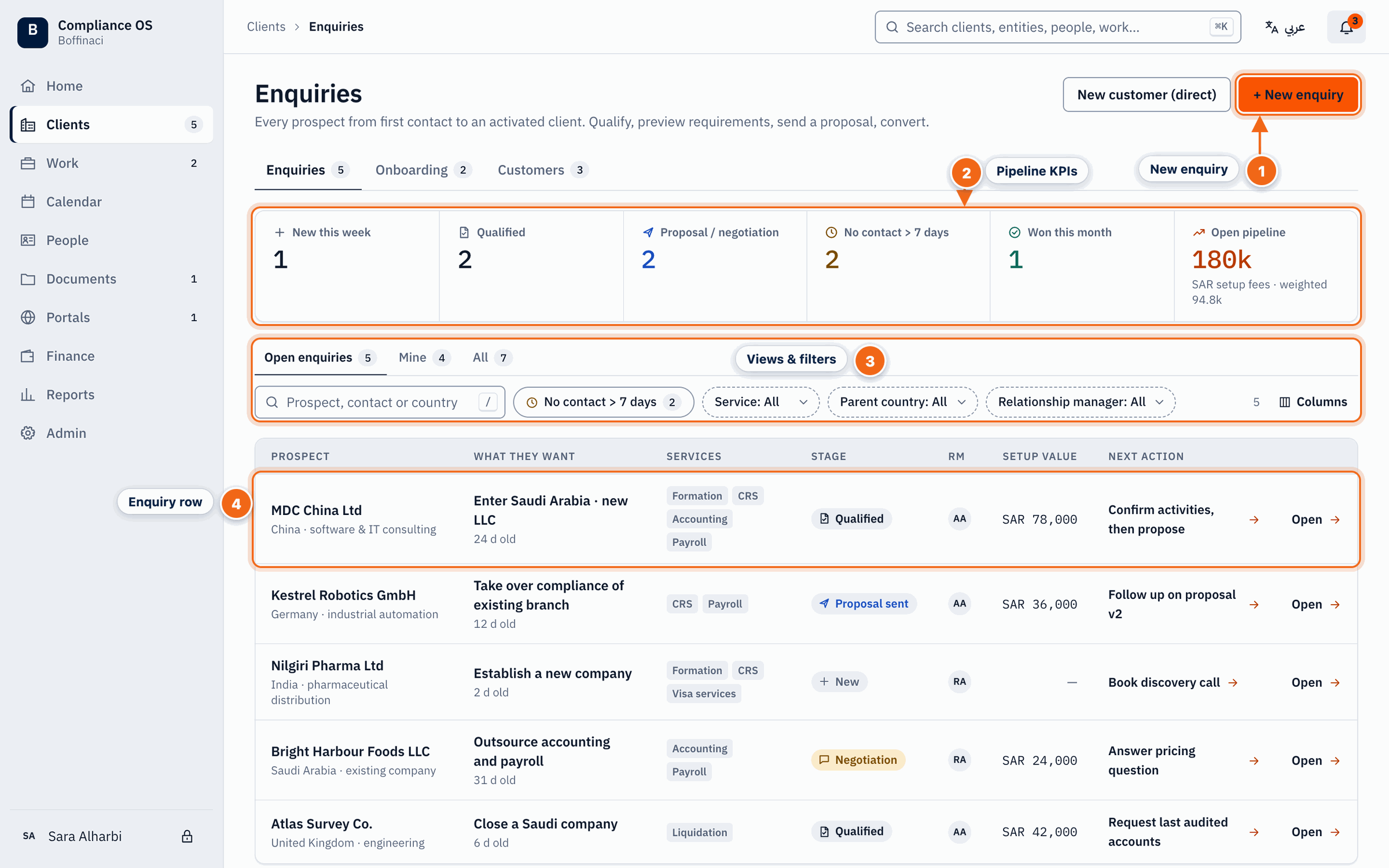Open Admin settings in the sidebar

[111, 433]
